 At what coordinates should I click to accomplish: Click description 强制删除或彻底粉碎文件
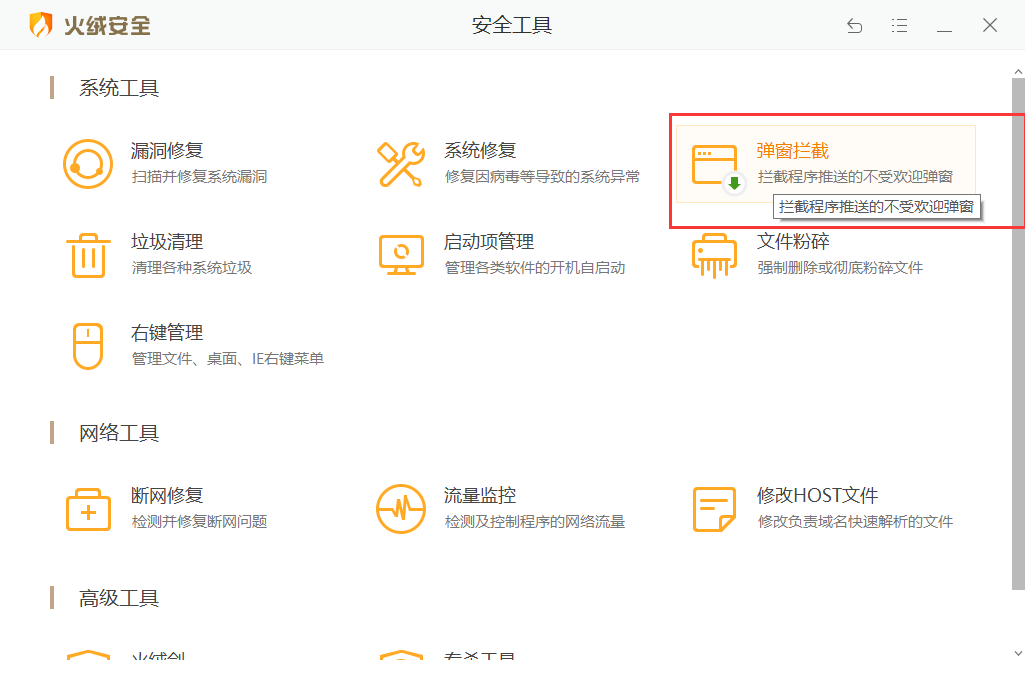(x=840, y=268)
